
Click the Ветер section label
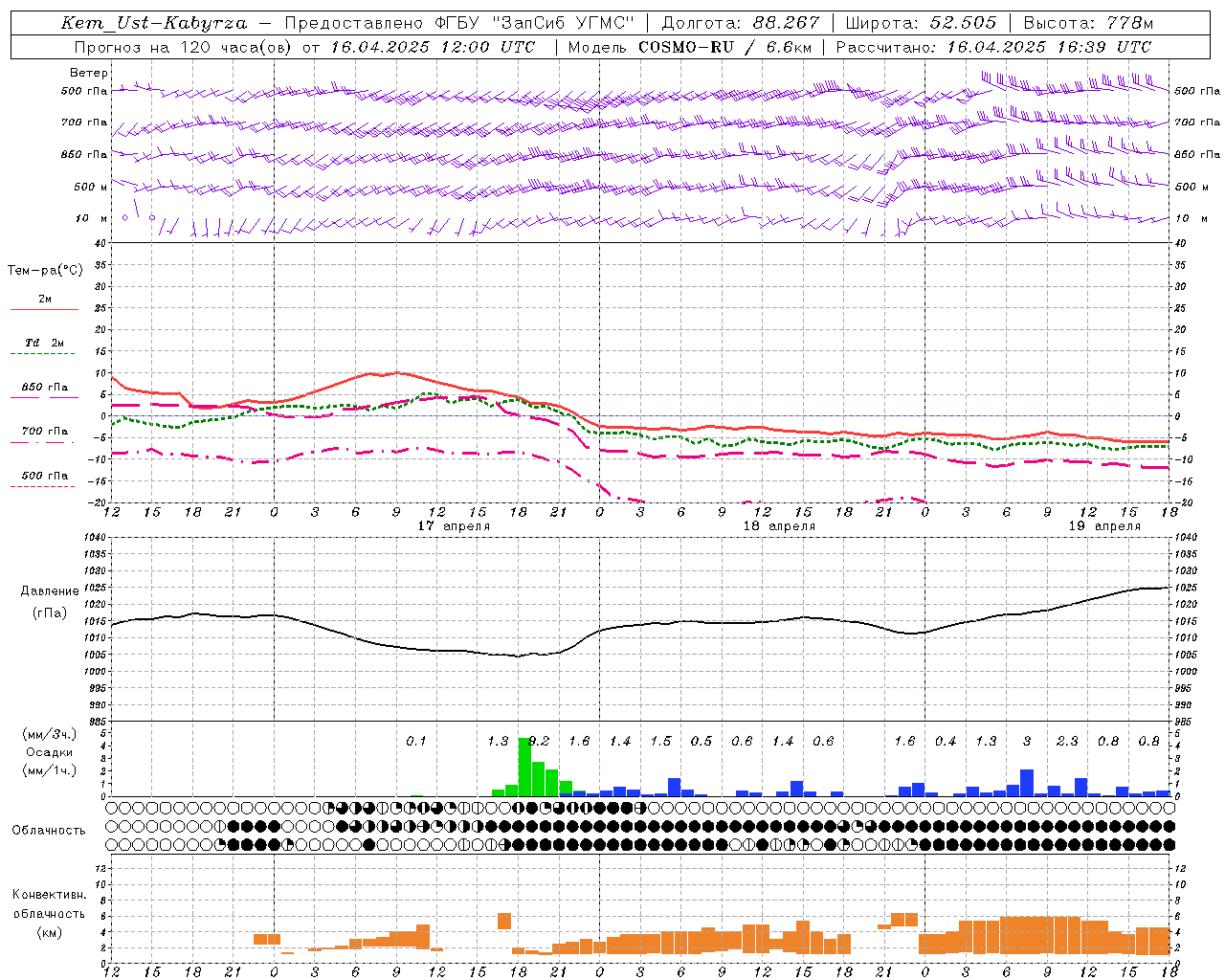[x=89, y=73]
